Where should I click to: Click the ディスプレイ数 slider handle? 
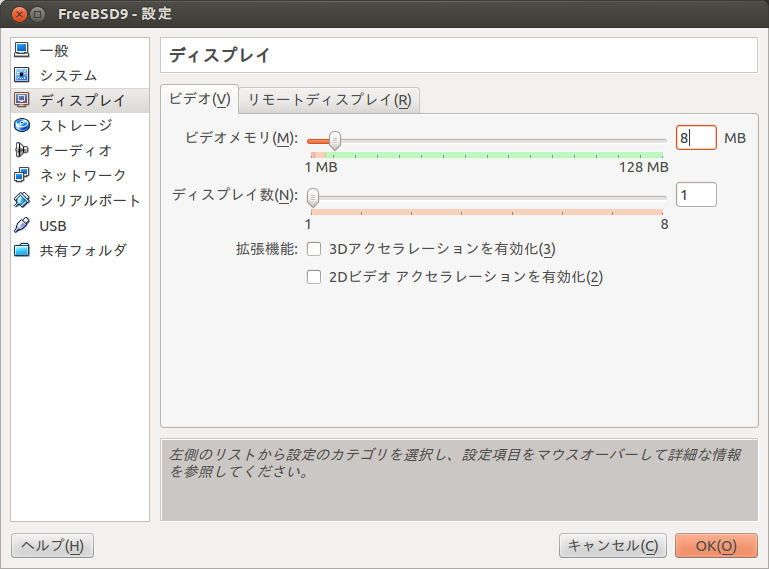(x=313, y=196)
